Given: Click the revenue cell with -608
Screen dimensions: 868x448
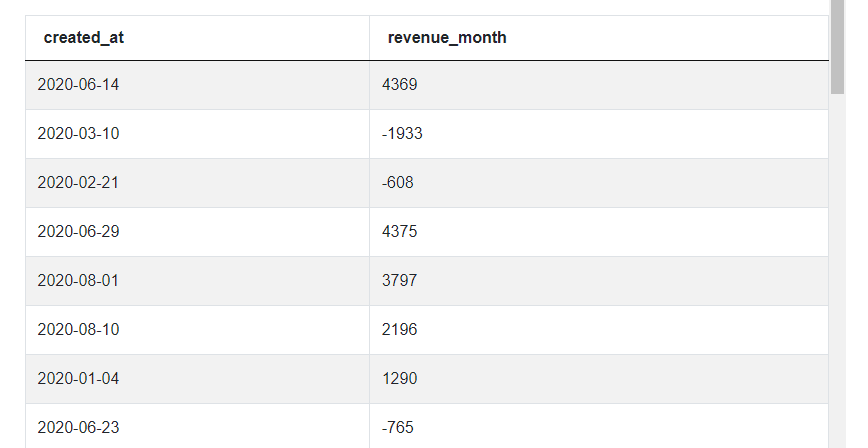Looking at the screenshot, I should [x=398, y=183].
